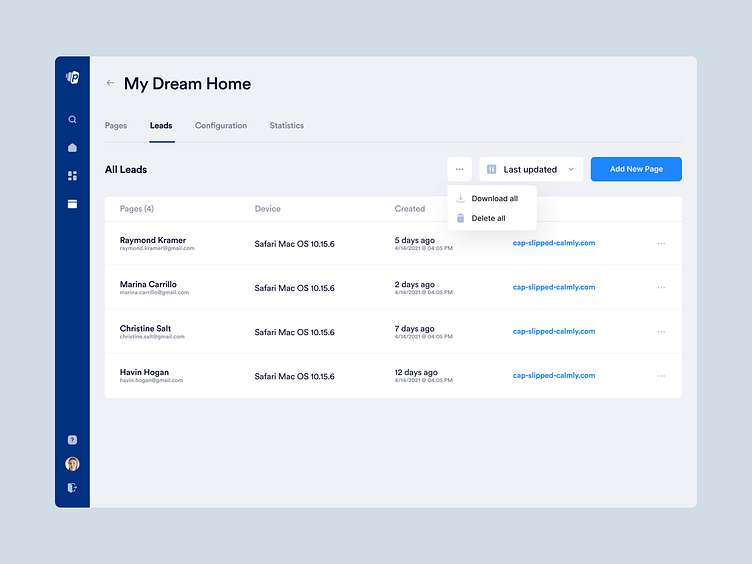Click the app logo in sidebar
Viewport: 752px width, 564px height.
[x=72, y=77]
